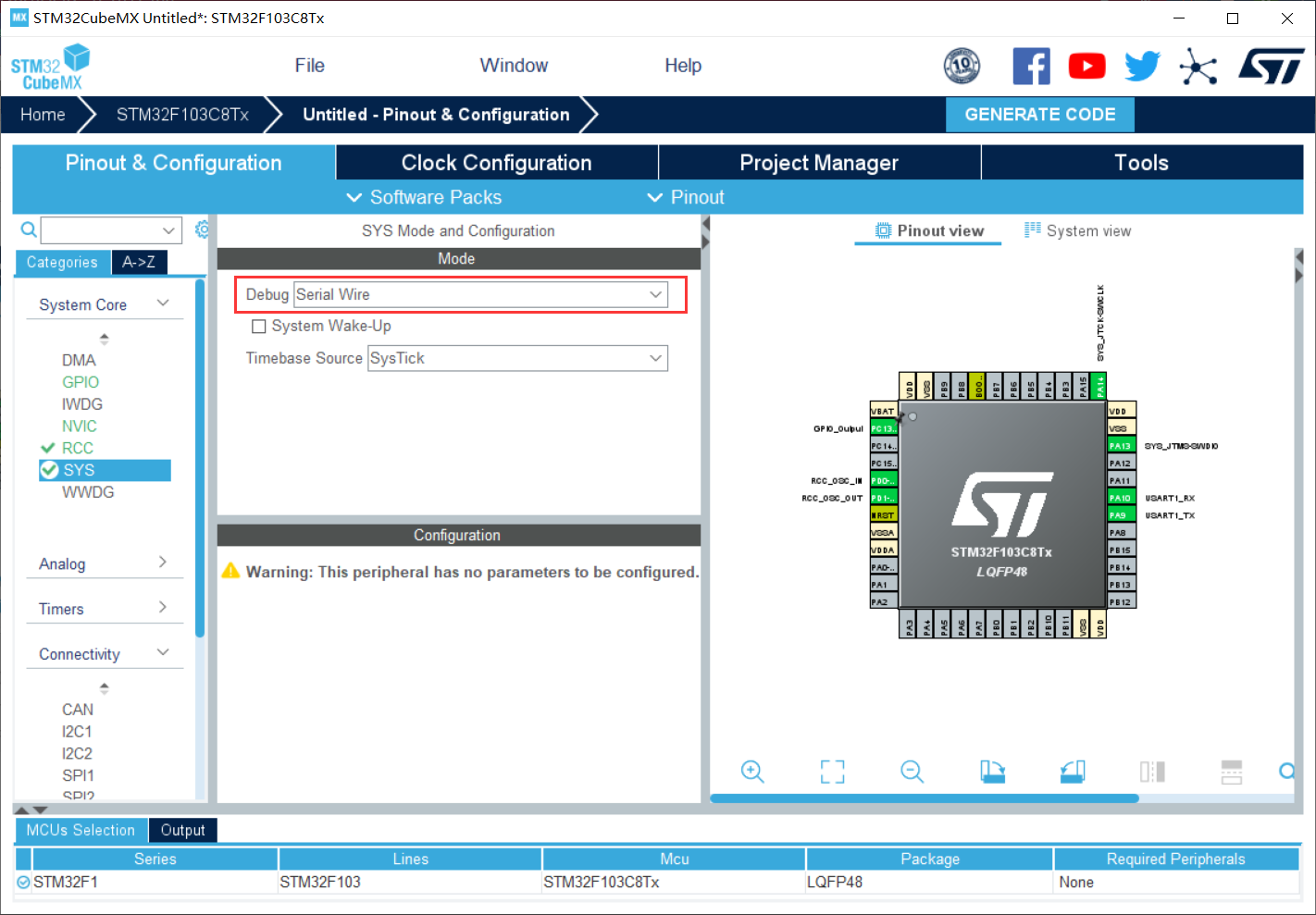Zoom out of the pinout view
1316x915 pixels.
[x=912, y=772]
